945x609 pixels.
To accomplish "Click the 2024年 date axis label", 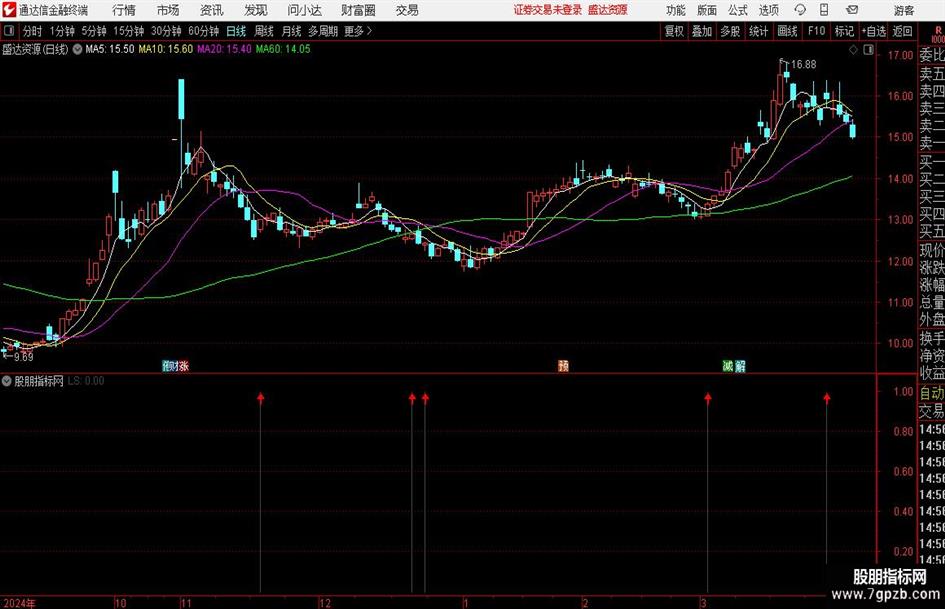I will coord(19,603).
